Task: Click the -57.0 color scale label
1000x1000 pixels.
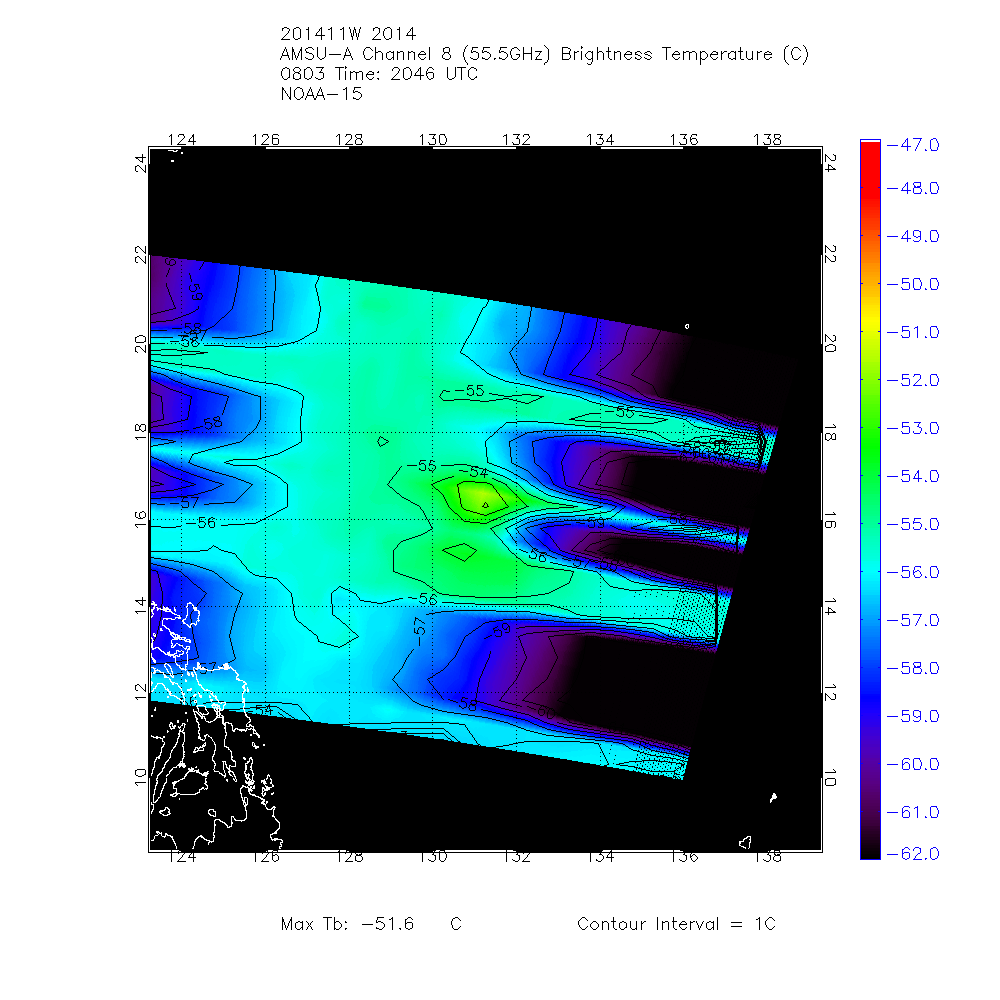Action: click(913, 620)
